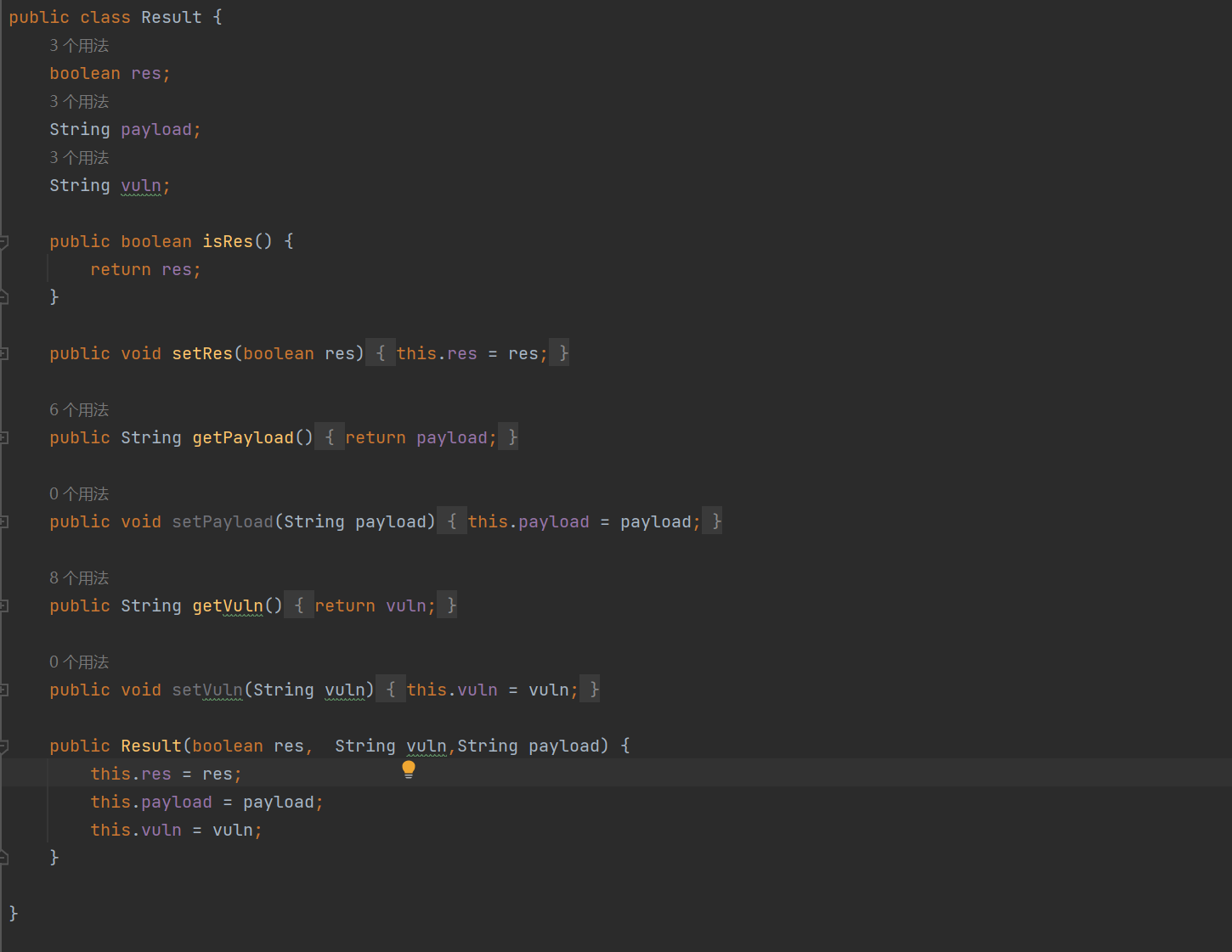Viewport: 1232px width, 952px height.
Task: Click the greyed setPayload method name
Action: click(x=223, y=521)
